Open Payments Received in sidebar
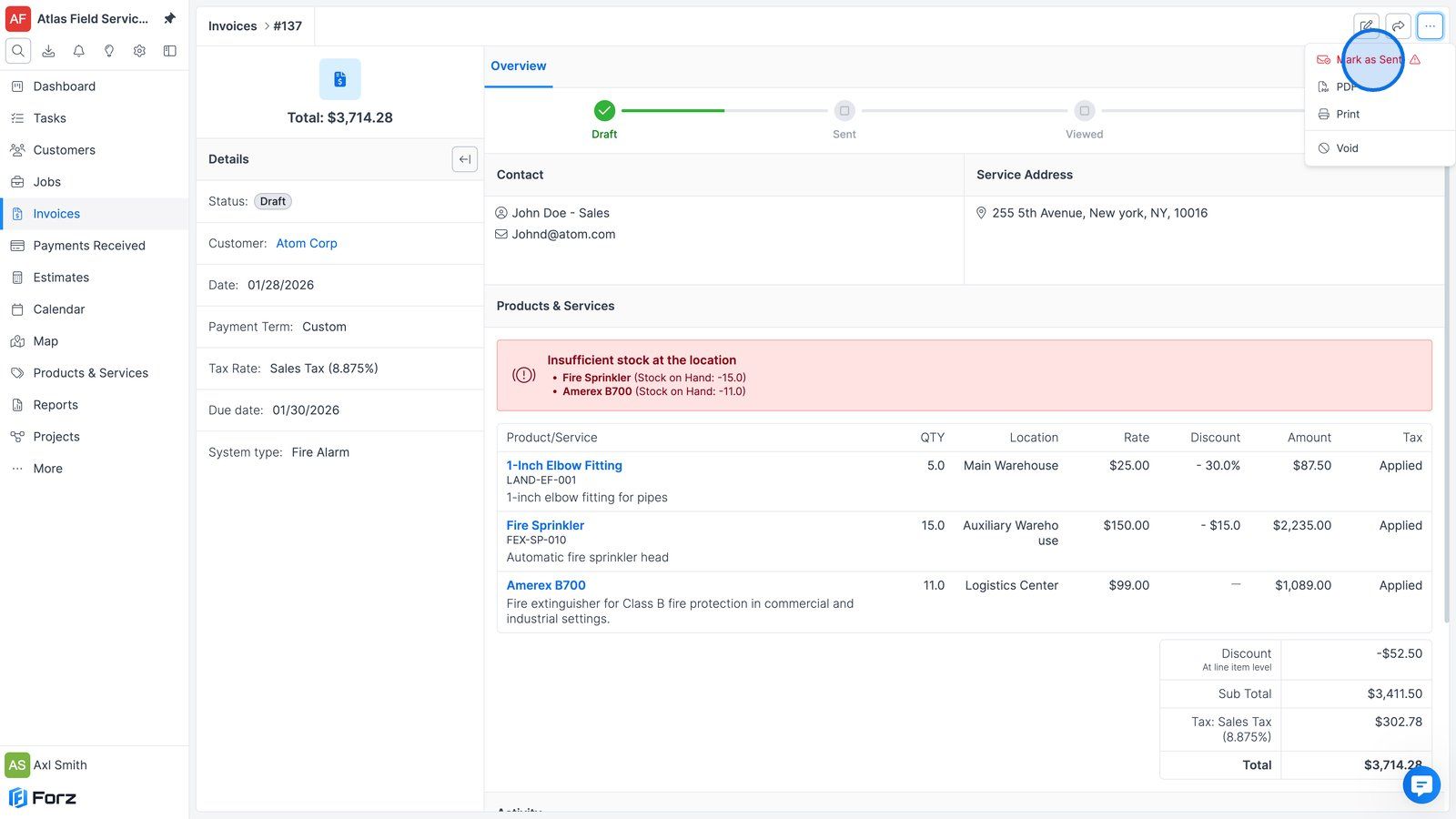This screenshot has width=1456, height=819. pyautogui.click(x=95, y=246)
